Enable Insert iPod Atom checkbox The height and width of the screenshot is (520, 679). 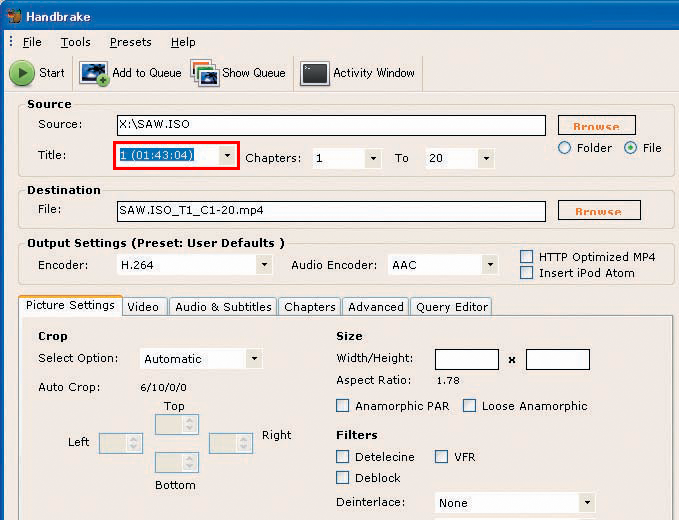[x=526, y=273]
